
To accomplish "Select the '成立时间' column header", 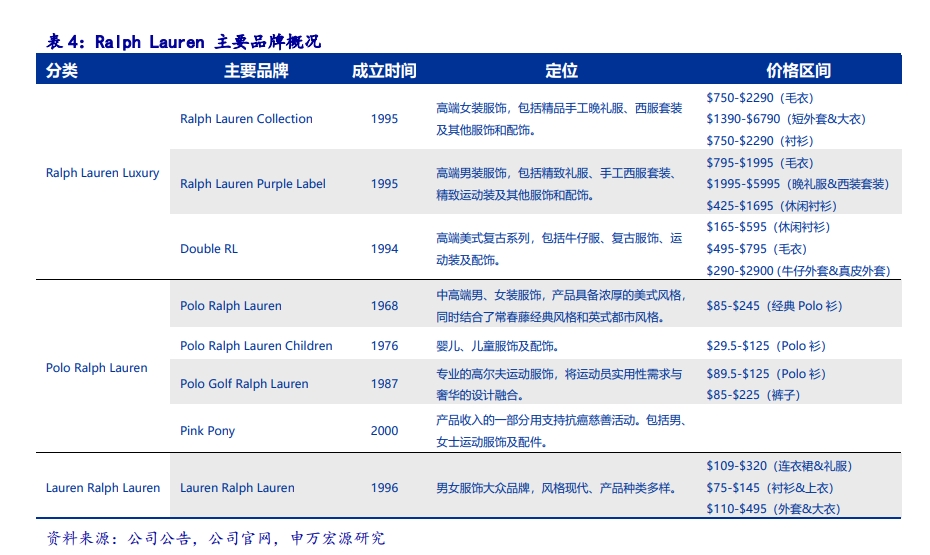I will click(384, 71).
